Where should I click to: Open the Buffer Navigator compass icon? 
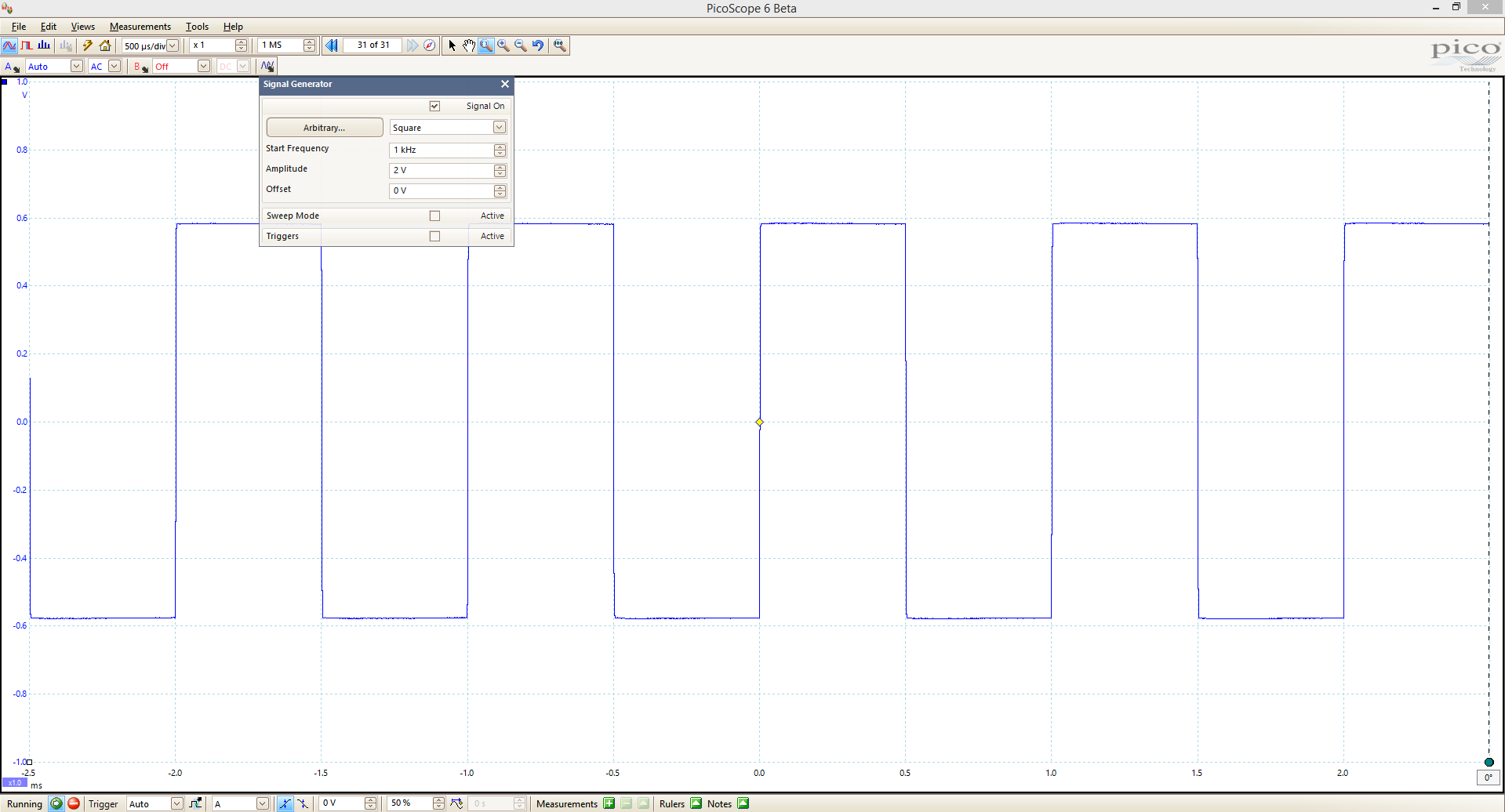click(429, 45)
